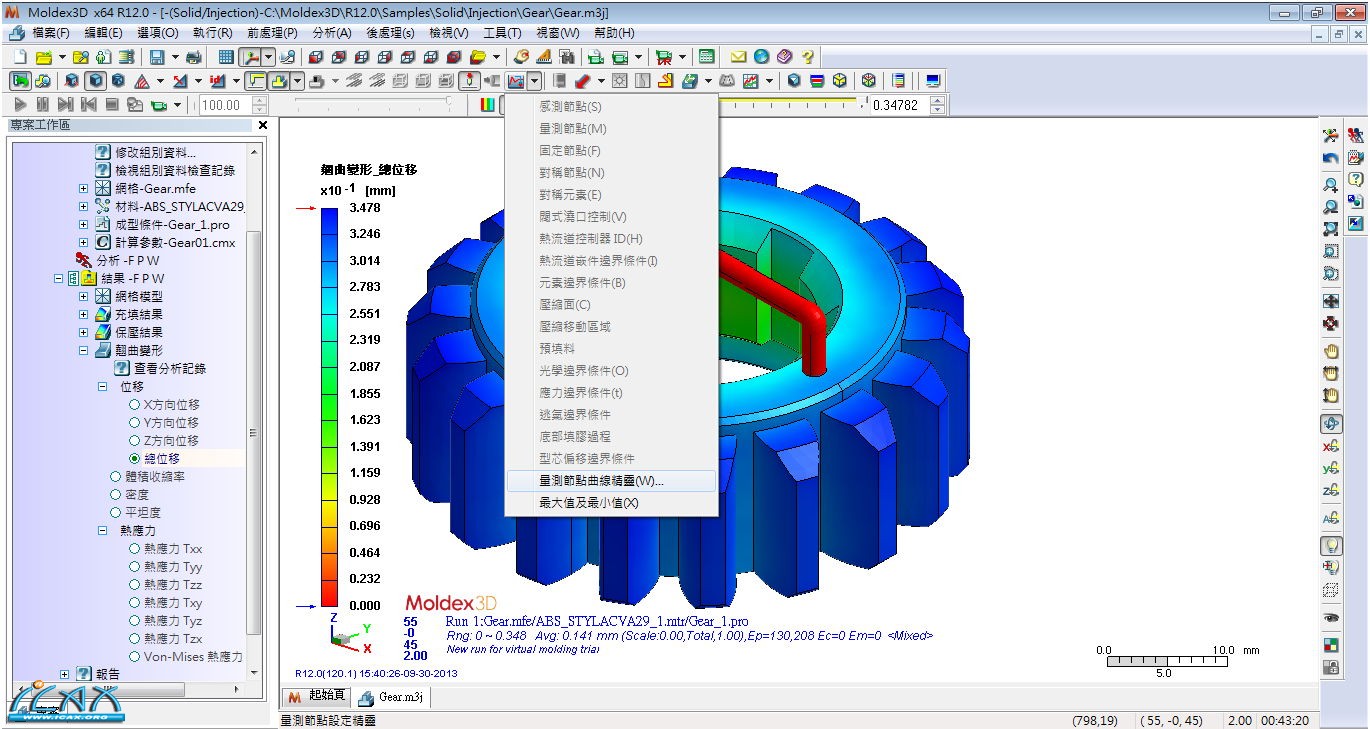Viewport: 1370px width, 729px height.
Task: Select the X方向位移 radio button
Action: 134,405
